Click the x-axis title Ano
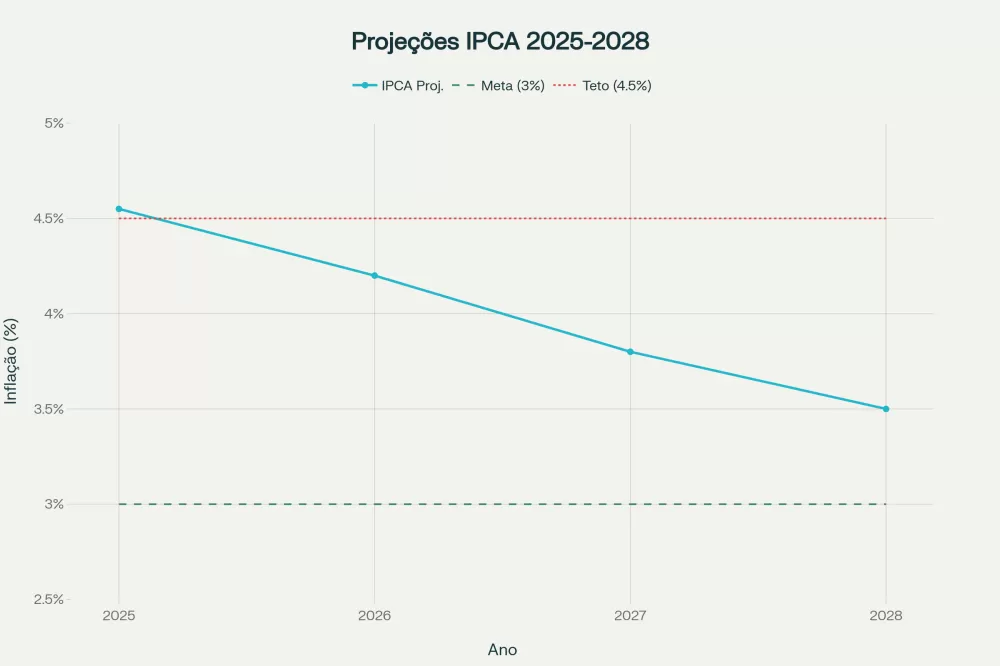This screenshot has height=666, width=1000. 502,649
